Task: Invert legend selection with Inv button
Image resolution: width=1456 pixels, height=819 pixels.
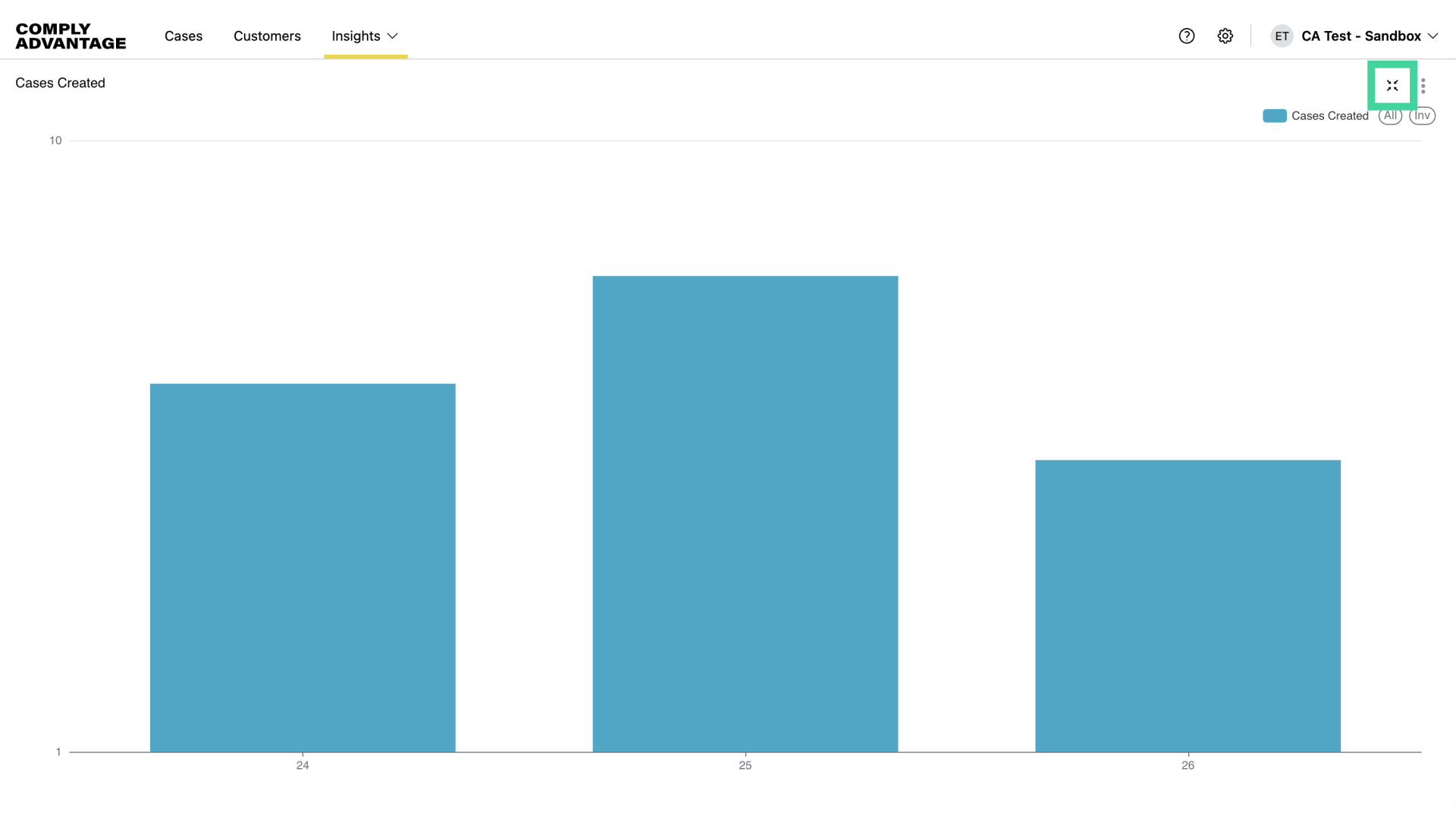Action: pos(1422,116)
